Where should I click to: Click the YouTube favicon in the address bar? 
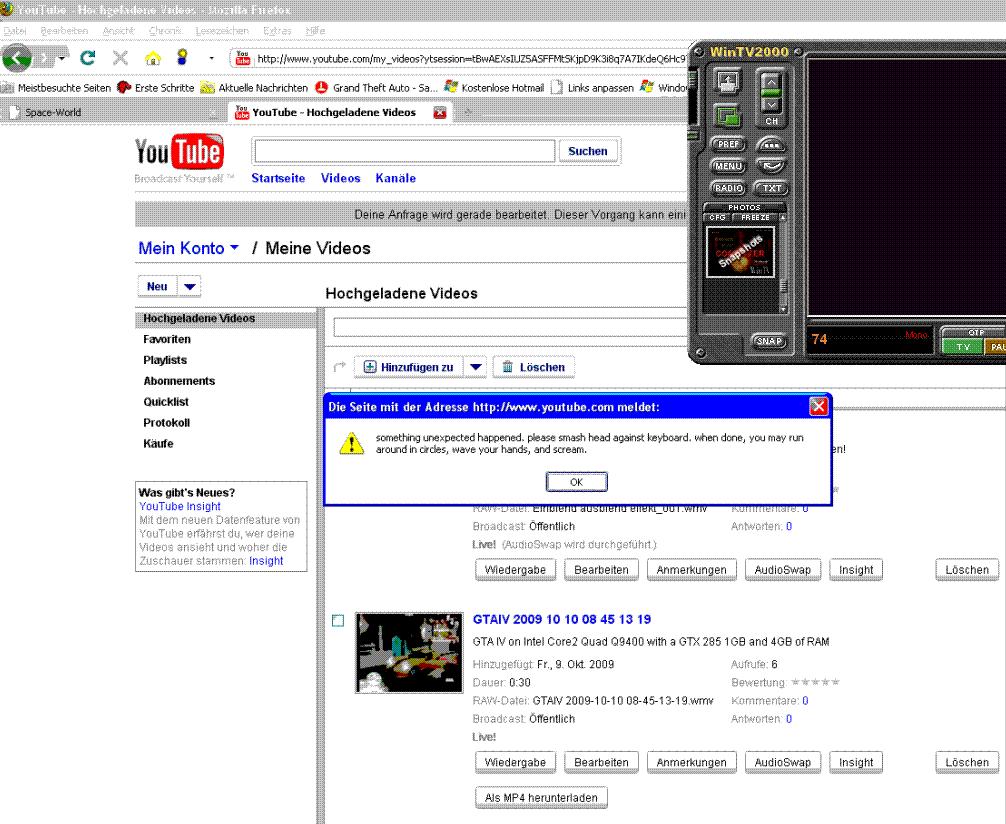[243, 58]
